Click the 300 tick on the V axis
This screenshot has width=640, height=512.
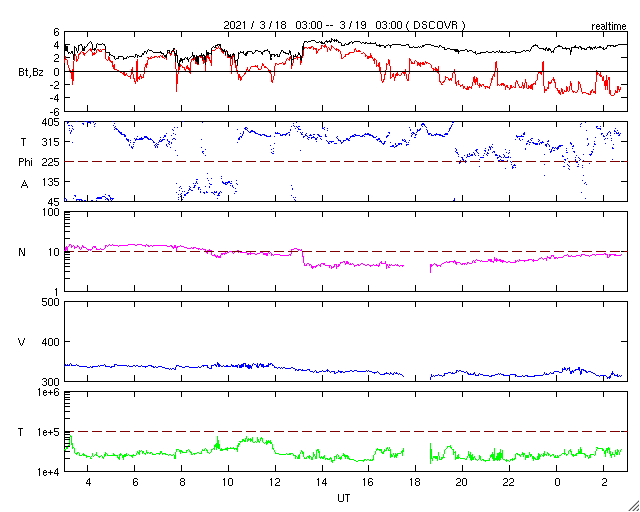tap(51, 382)
